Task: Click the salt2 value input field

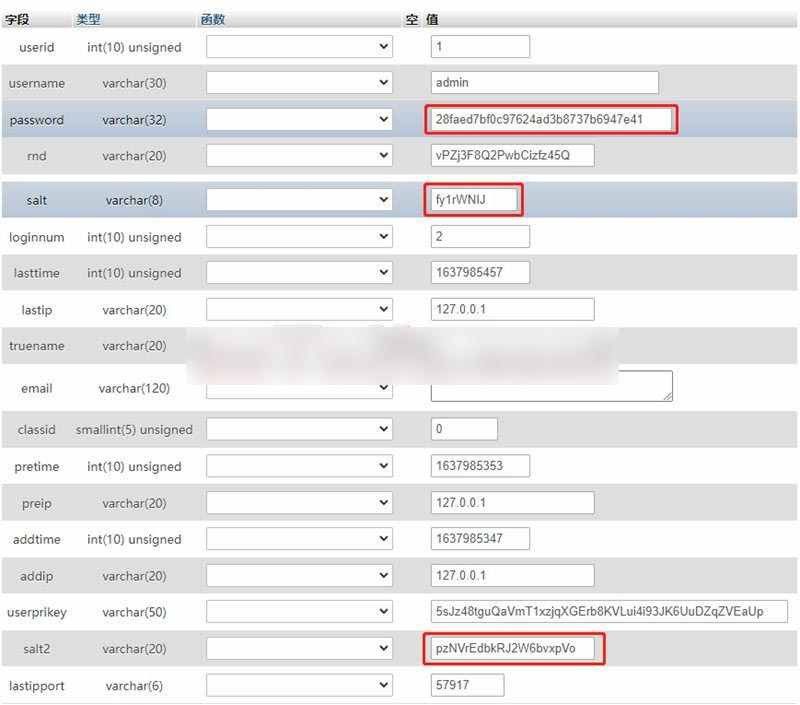Action: coord(512,649)
